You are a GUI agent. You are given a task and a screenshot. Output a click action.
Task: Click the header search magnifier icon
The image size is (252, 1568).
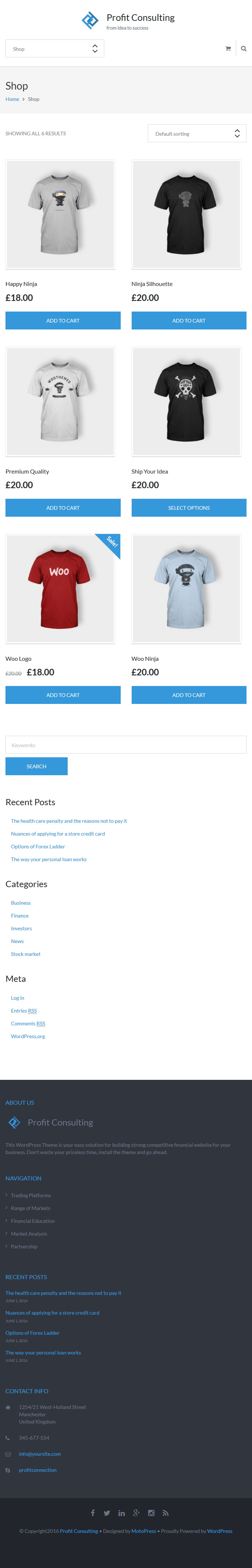click(244, 49)
